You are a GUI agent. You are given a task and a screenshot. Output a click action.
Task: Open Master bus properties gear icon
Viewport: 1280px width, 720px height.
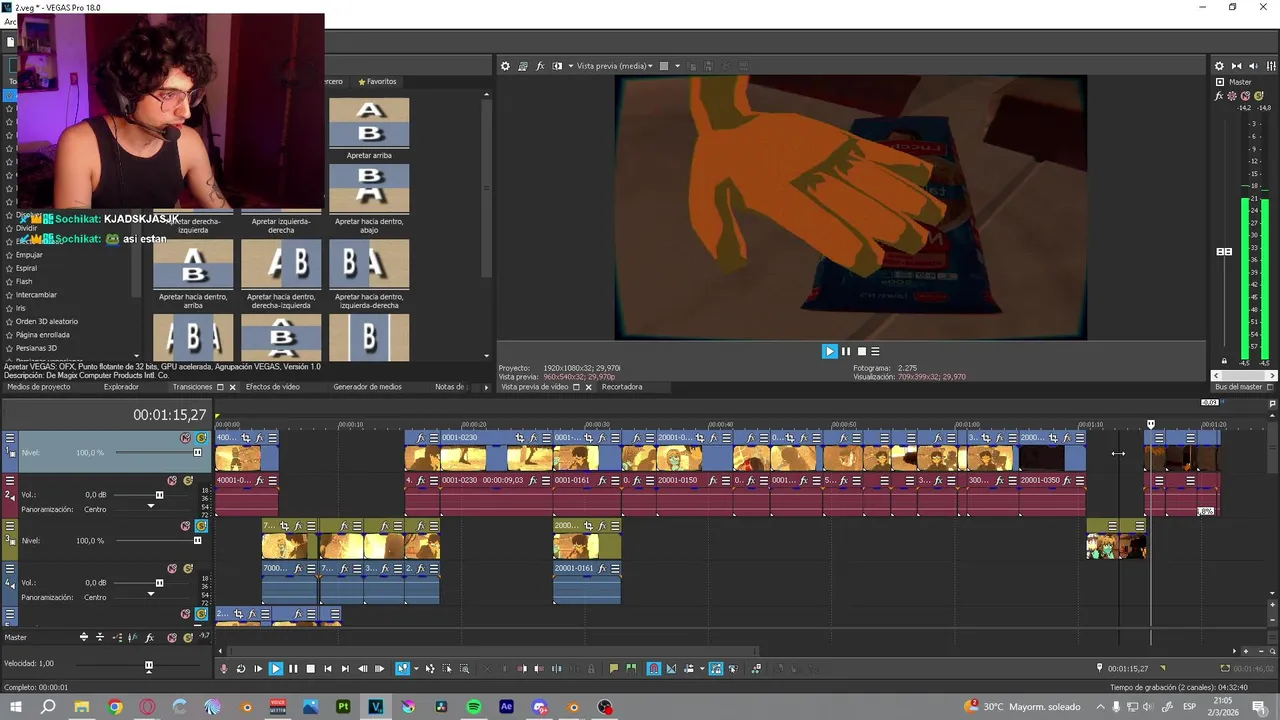(1219, 66)
